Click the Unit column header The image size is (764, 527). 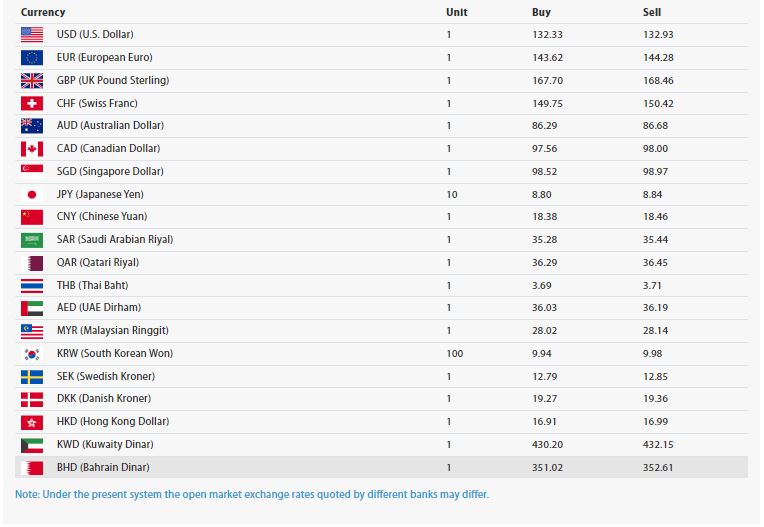(456, 12)
